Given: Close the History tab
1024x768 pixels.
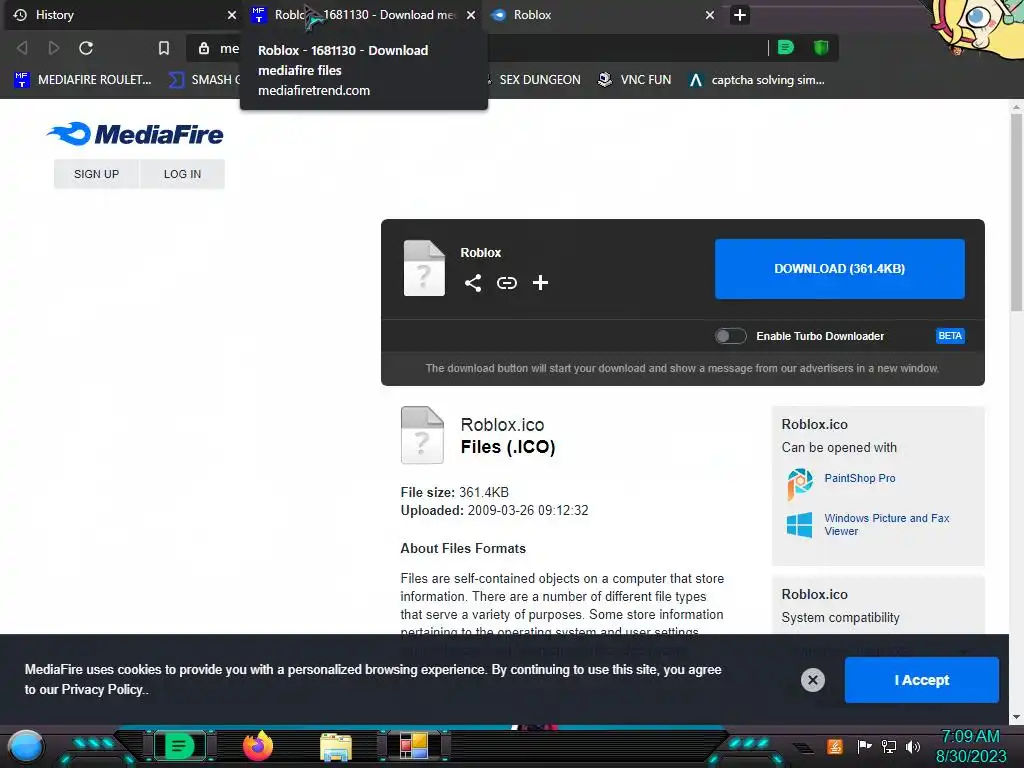Looking at the screenshot, I should (x=232, y=14).
